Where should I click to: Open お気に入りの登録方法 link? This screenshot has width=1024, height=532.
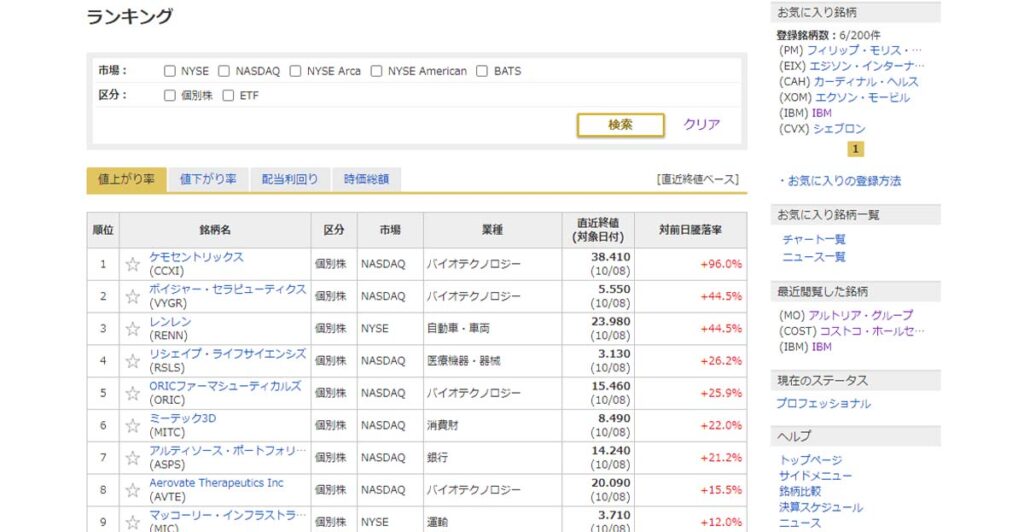[x=844, y=181]
